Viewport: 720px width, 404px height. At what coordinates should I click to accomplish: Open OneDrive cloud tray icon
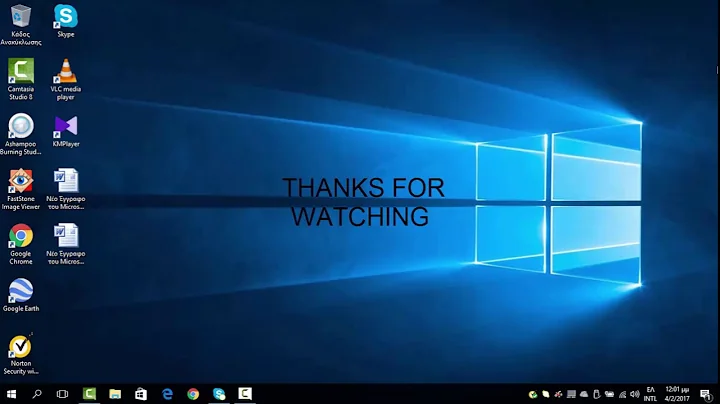click(x=584, y=394)
